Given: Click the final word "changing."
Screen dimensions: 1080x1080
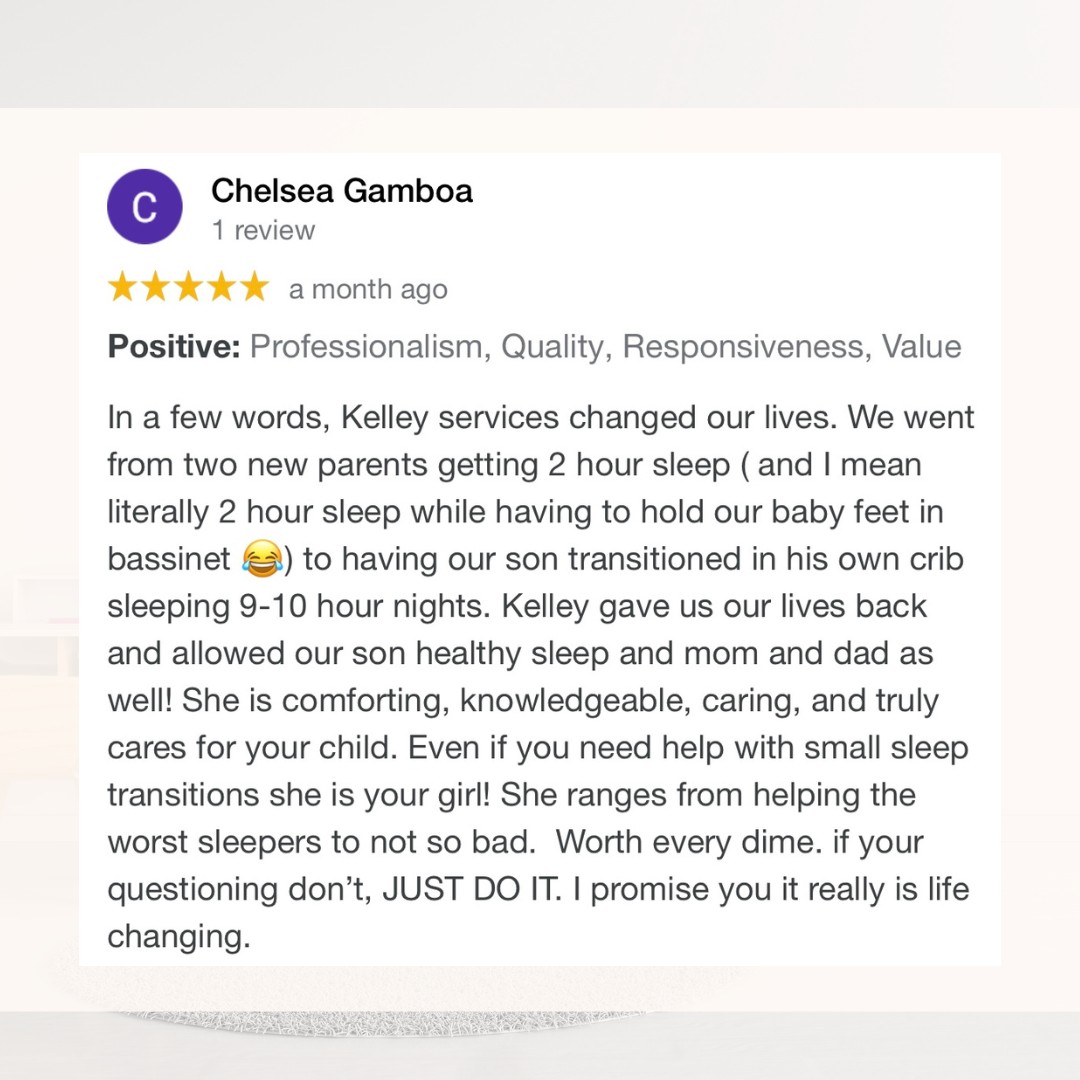Looking at the screenshot, I should pos(179,937).
